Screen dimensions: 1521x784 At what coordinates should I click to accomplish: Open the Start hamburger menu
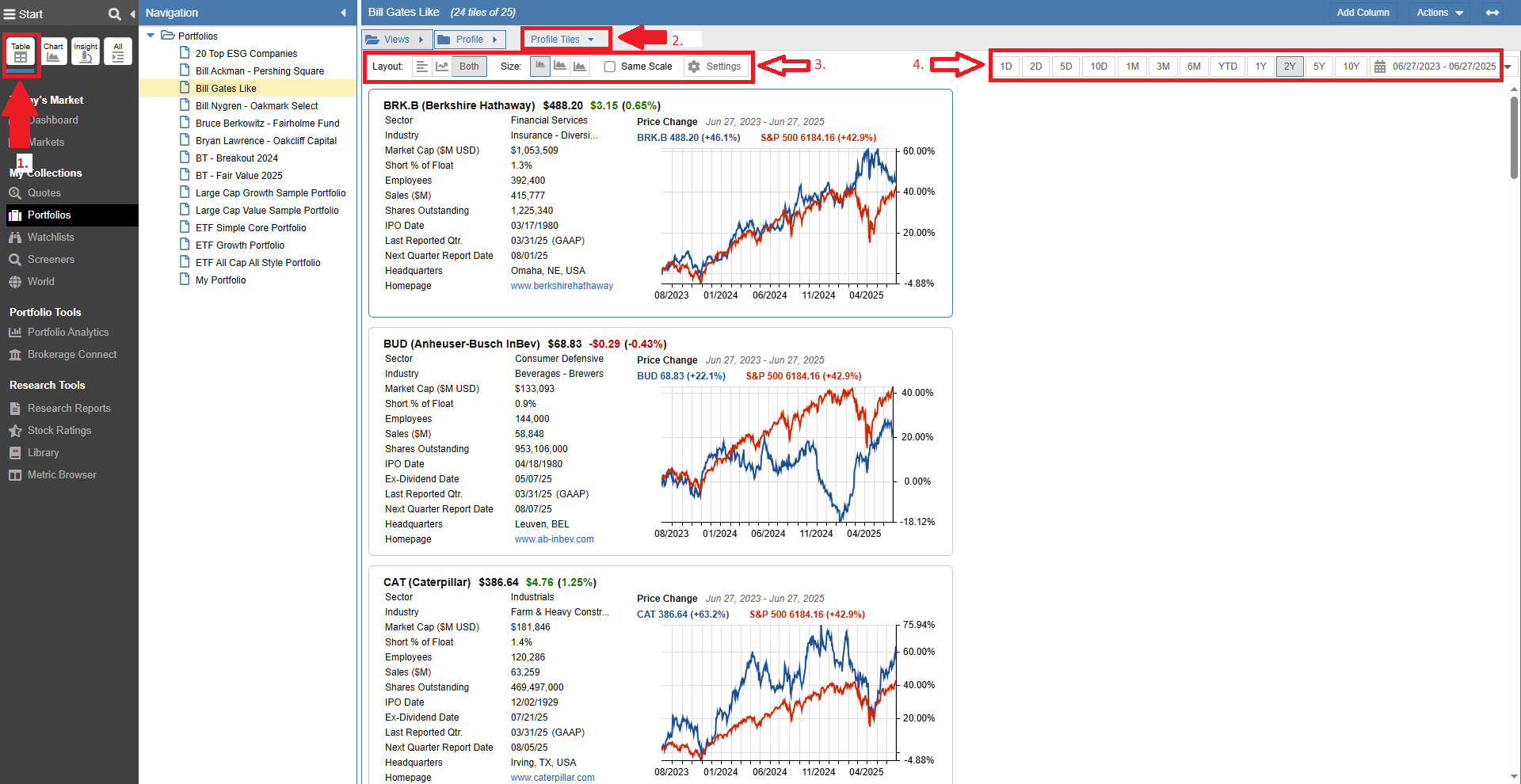click(x=10, y=14)
